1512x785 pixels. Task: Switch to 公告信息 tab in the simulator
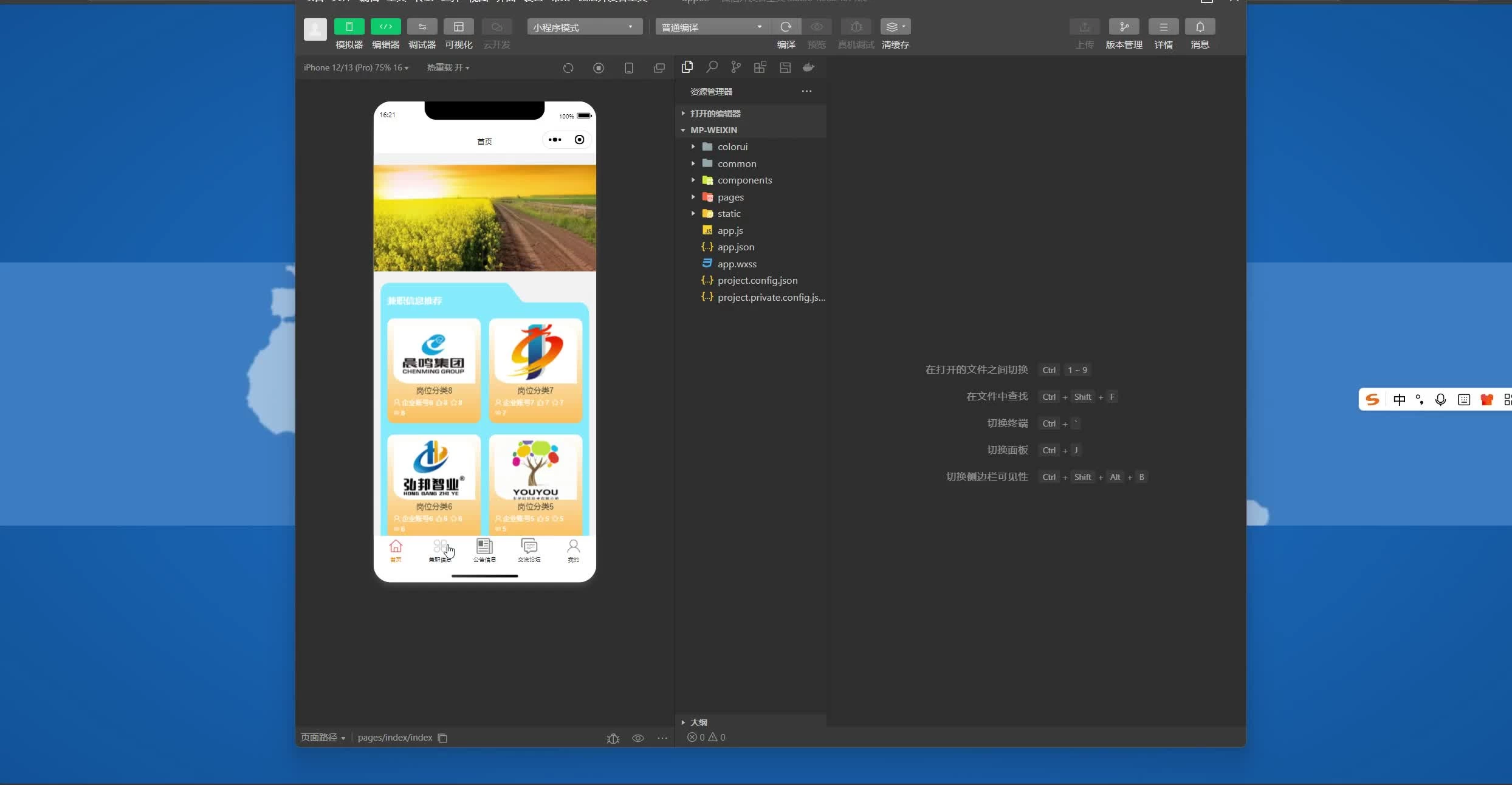click(484, 550)
